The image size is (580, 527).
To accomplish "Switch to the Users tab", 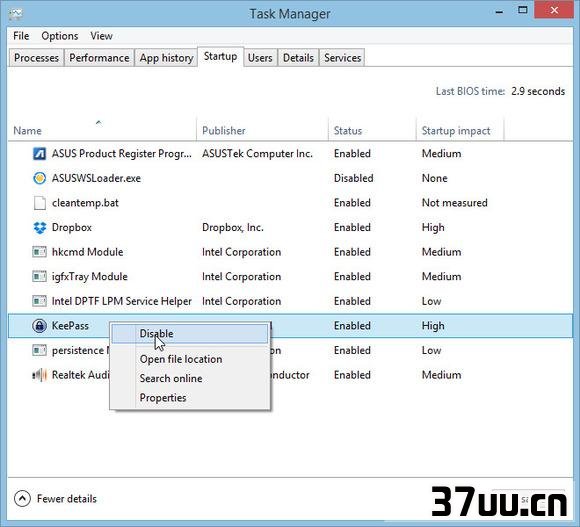I will click(x=260, y=58).
